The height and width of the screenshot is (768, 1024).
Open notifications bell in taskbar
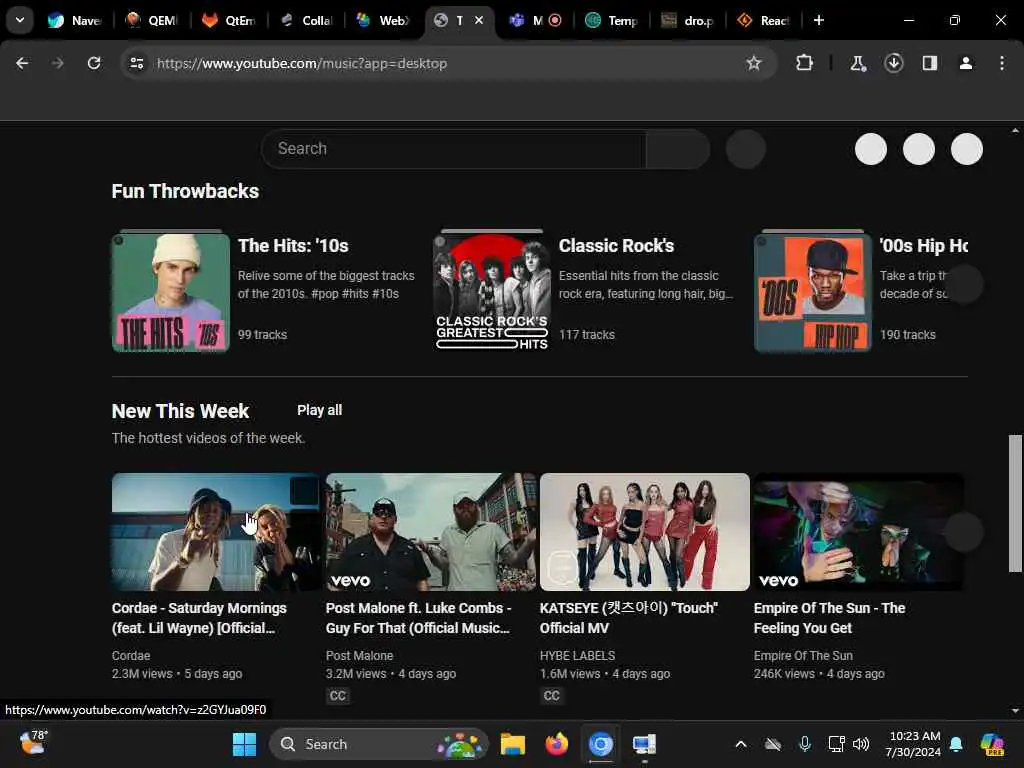(x=956, y=744)
